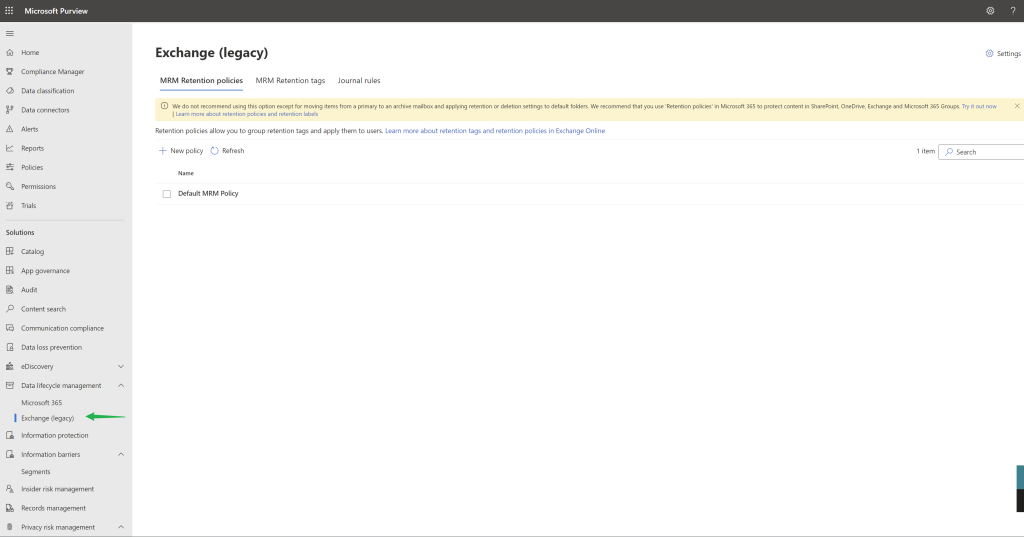Click the Alerts triangle icon

point(10,129)
